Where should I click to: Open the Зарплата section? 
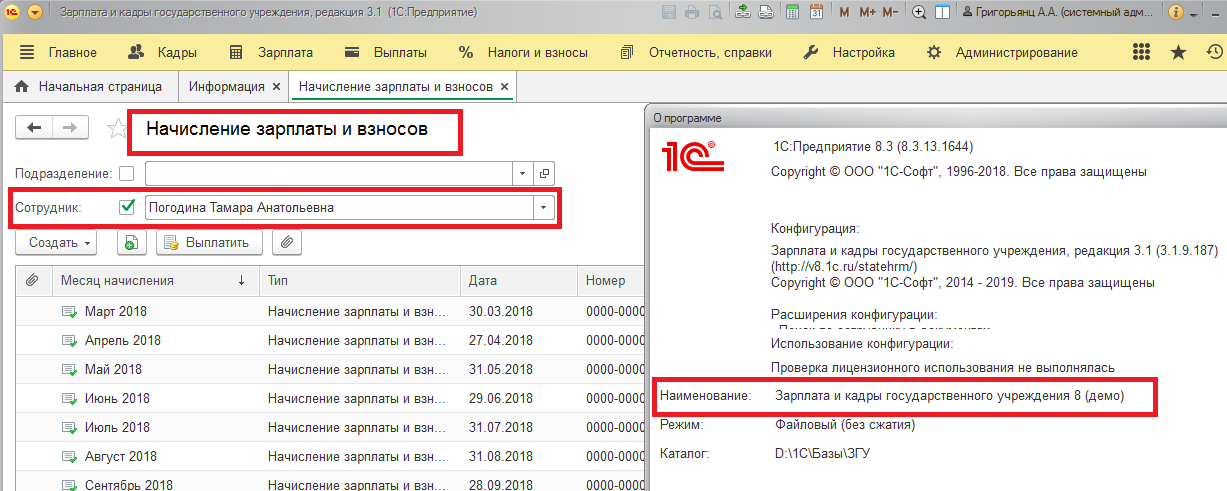[x=271, y=52]
